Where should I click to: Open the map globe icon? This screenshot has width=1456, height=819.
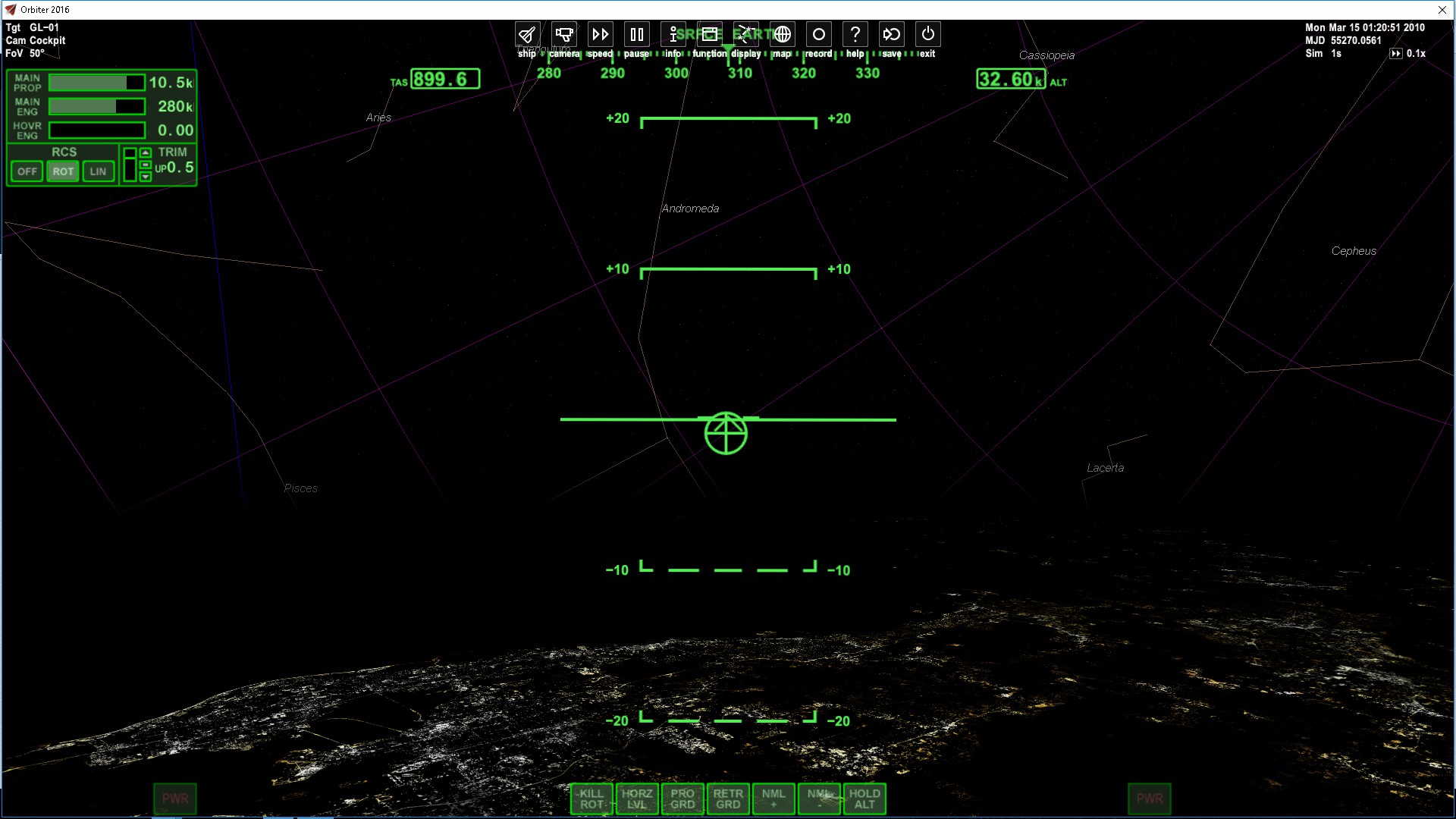pos(782,35)
